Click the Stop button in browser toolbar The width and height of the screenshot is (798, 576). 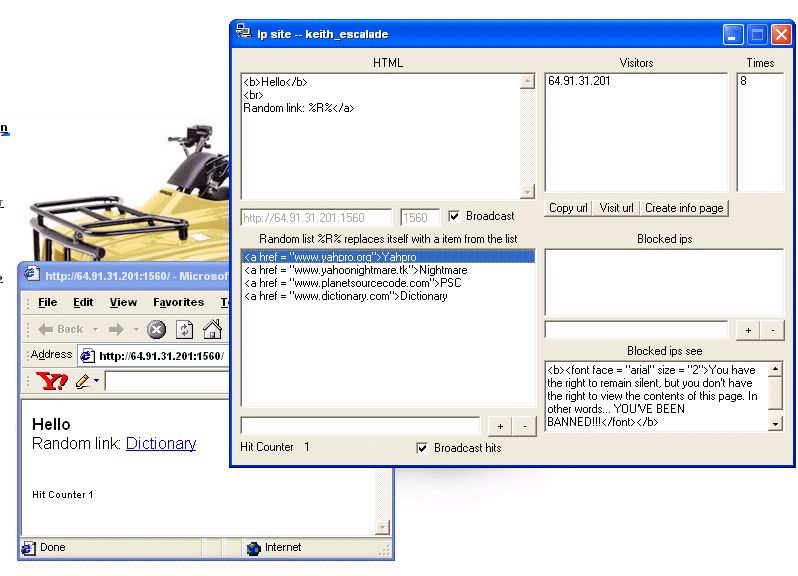coord(156,329)
